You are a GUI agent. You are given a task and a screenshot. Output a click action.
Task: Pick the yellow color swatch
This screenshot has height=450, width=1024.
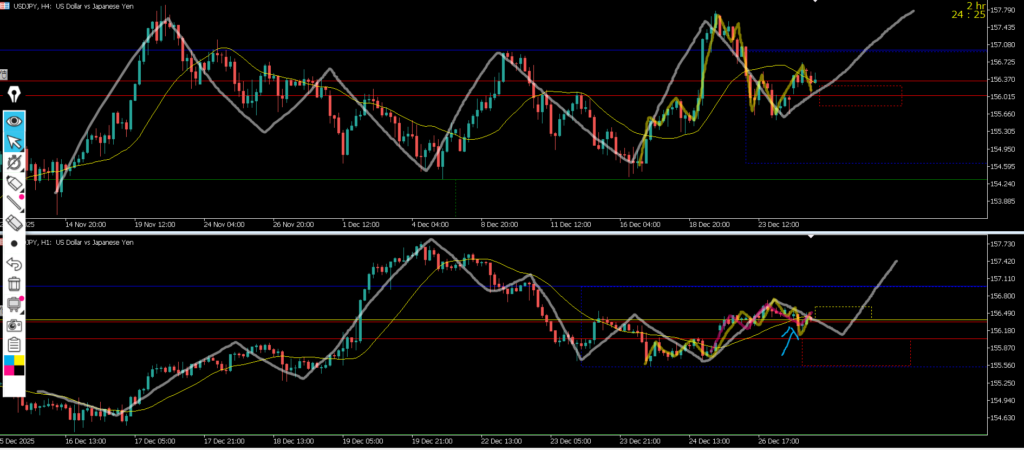click(21, 360)
